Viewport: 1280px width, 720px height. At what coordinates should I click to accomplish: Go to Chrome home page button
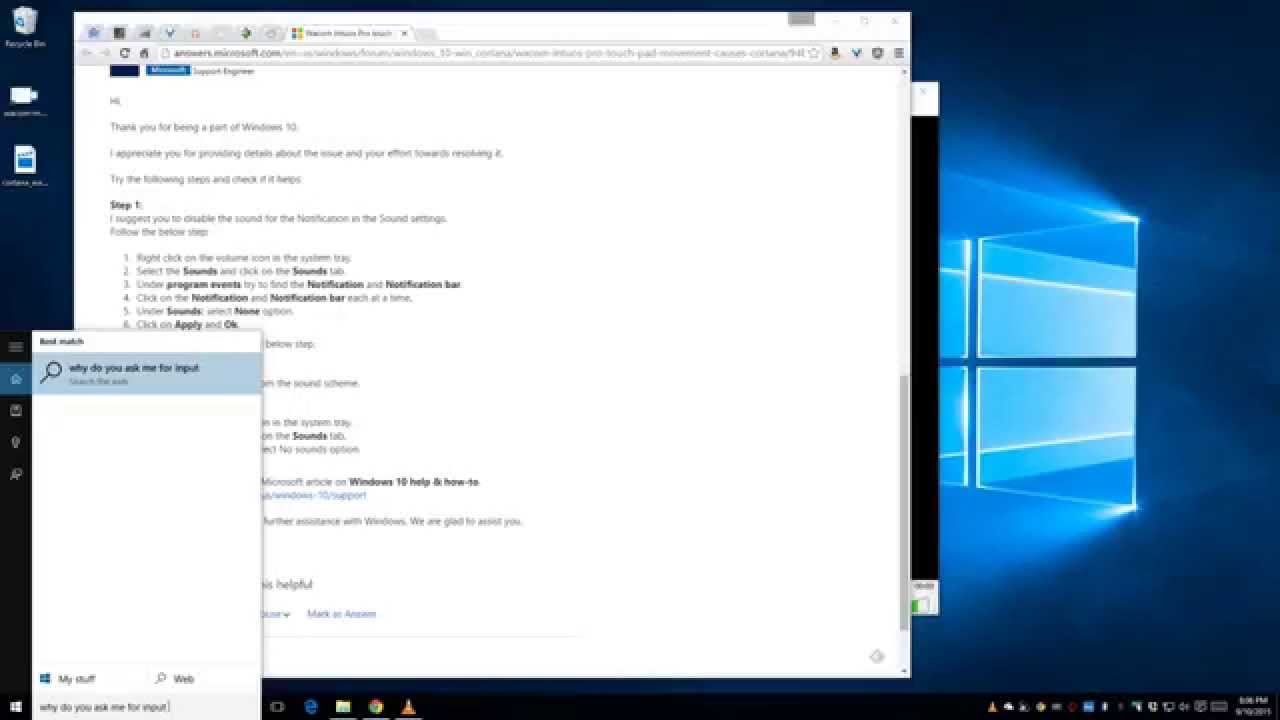(x=145, y=53)
